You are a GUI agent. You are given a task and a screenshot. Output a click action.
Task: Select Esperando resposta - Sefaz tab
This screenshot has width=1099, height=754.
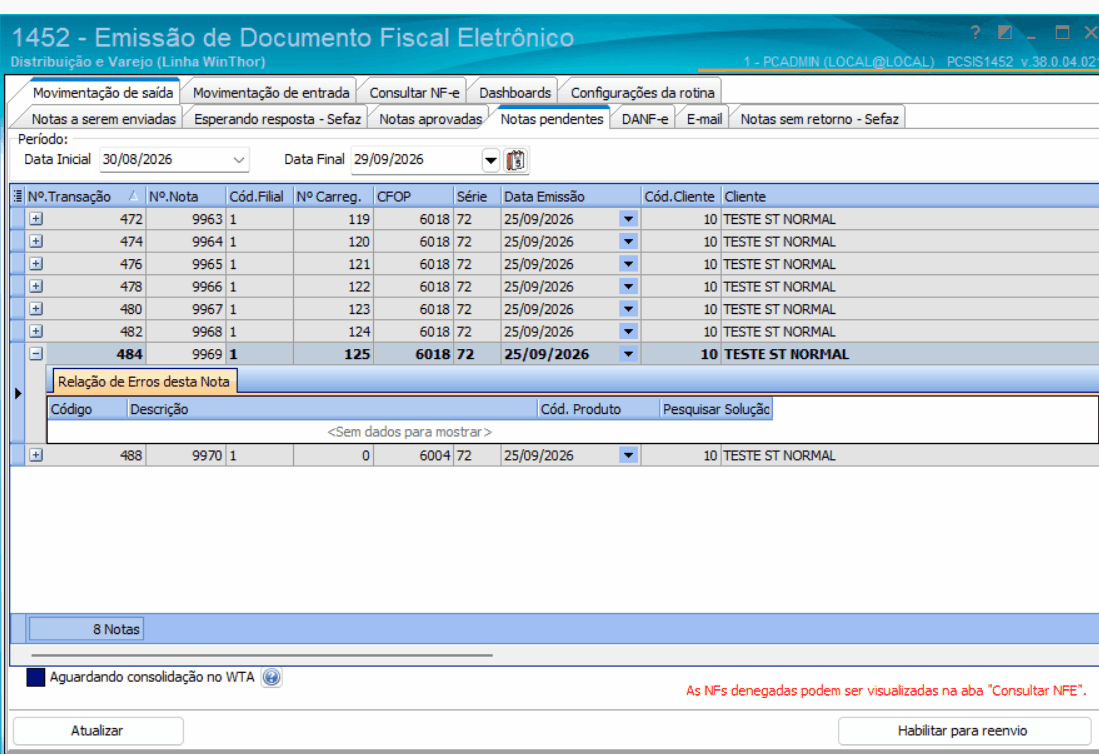tap(277, 119)
